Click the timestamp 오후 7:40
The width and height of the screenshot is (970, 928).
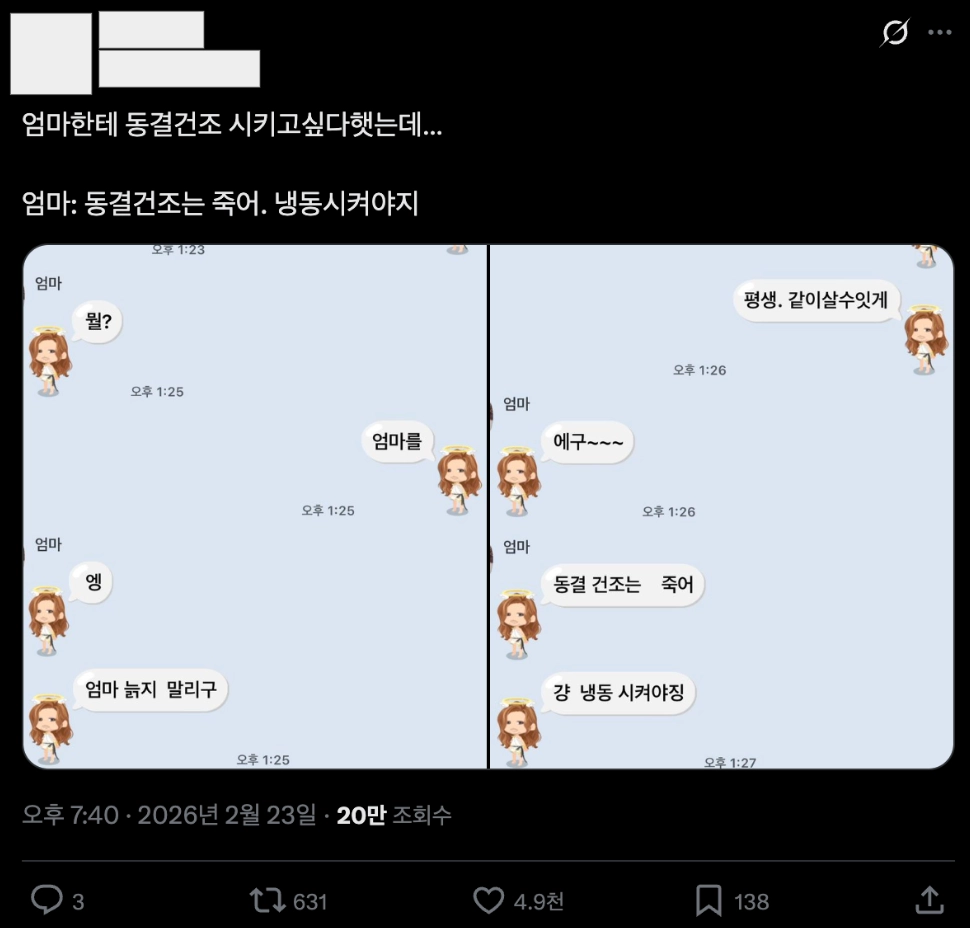click(x=65, y=815)
